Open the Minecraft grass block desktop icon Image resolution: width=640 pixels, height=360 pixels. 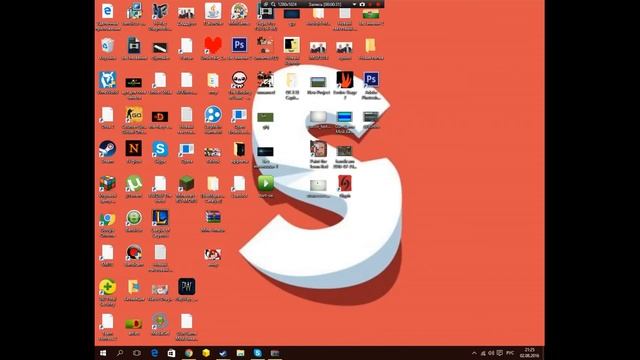point(187,184)
